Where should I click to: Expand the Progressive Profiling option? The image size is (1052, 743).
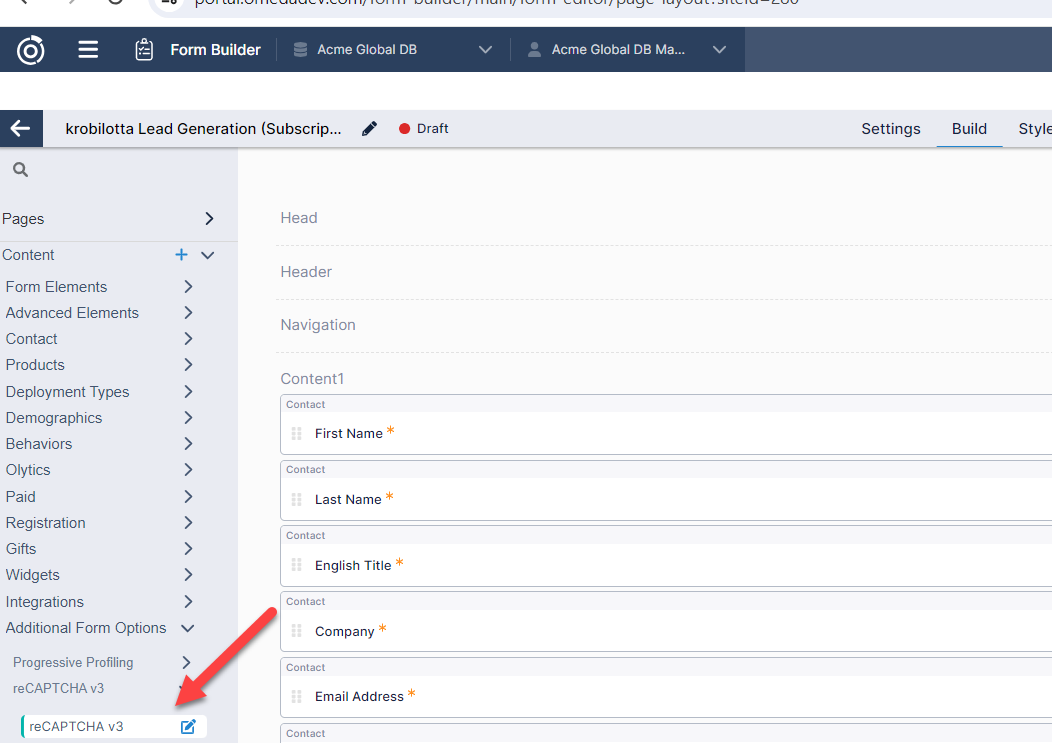tap(186, 662)
